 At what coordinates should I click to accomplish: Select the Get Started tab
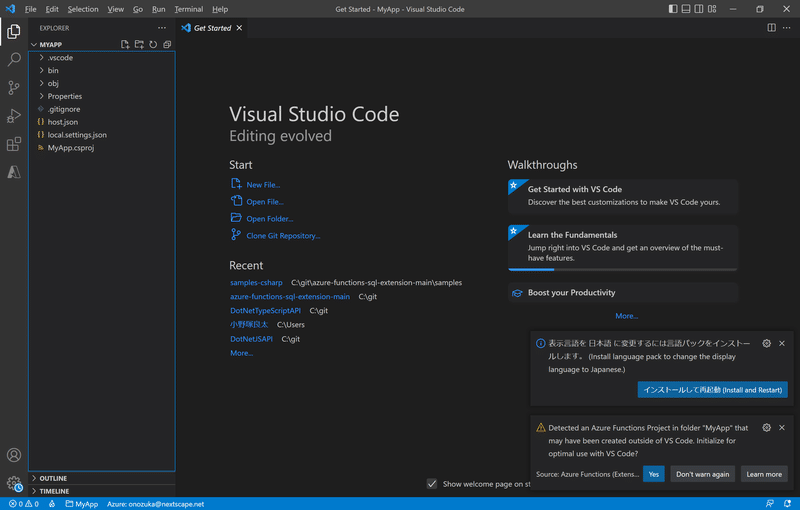(212, 28)
